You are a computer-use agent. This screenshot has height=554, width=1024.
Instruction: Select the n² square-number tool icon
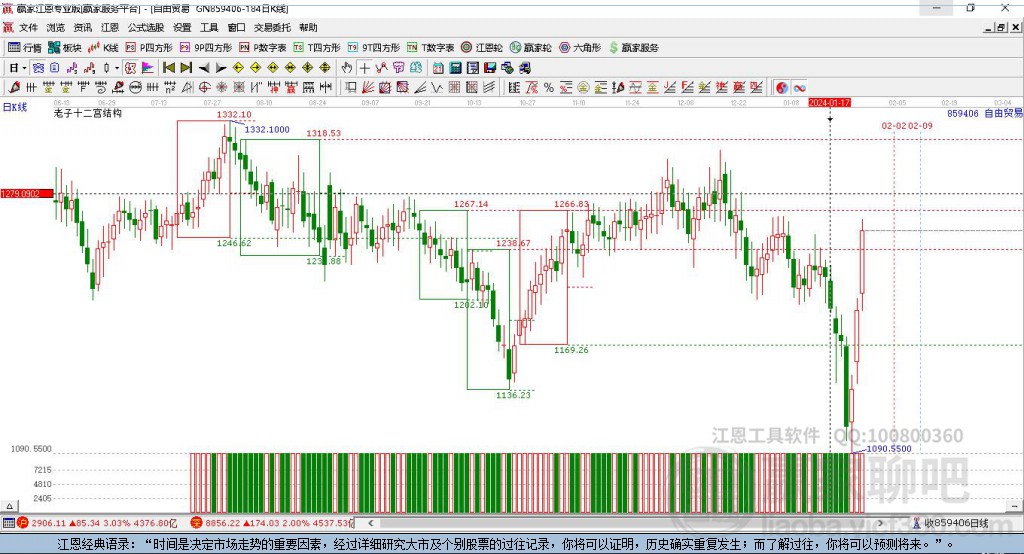pyautogui.click(x=170, y=88)
